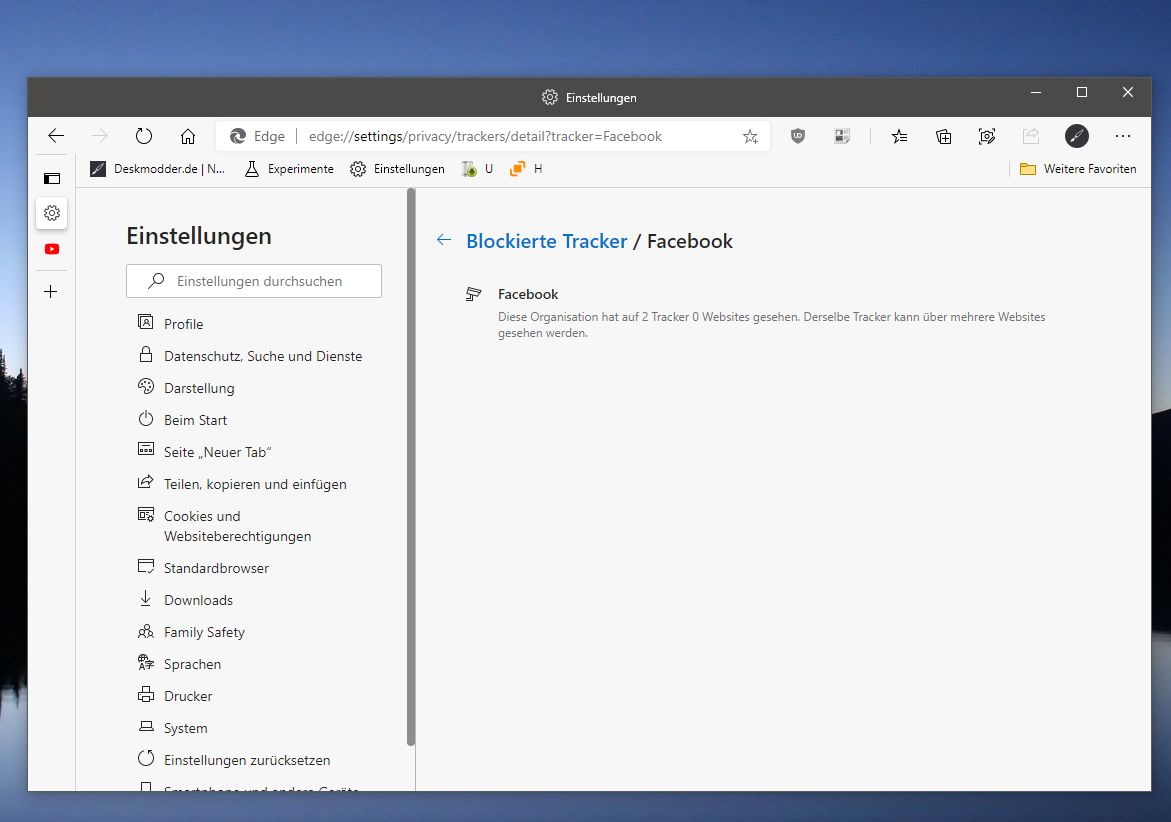This screenshot has height=822, width=1171.
Task: Go back using the browser back arrow
Action: tap(56, 136)
